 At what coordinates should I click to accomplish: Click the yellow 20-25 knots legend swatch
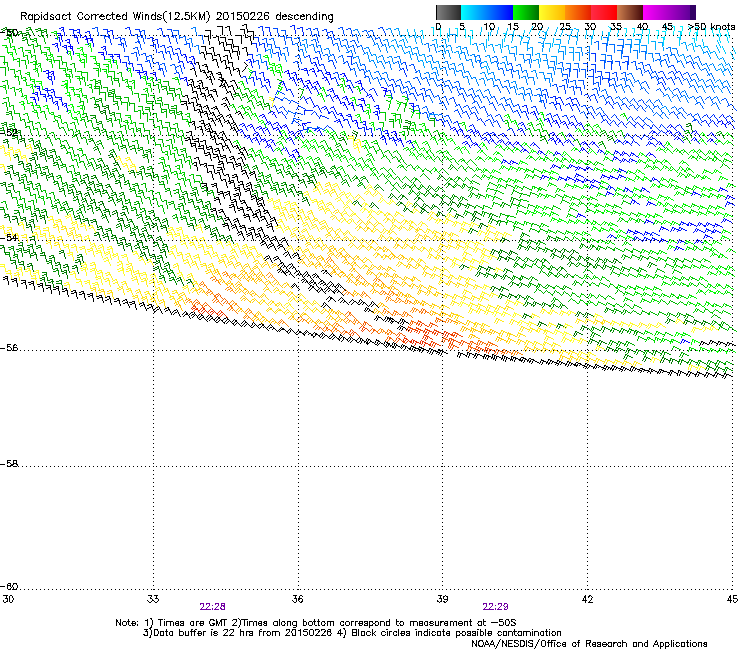(x=552, y=12)
